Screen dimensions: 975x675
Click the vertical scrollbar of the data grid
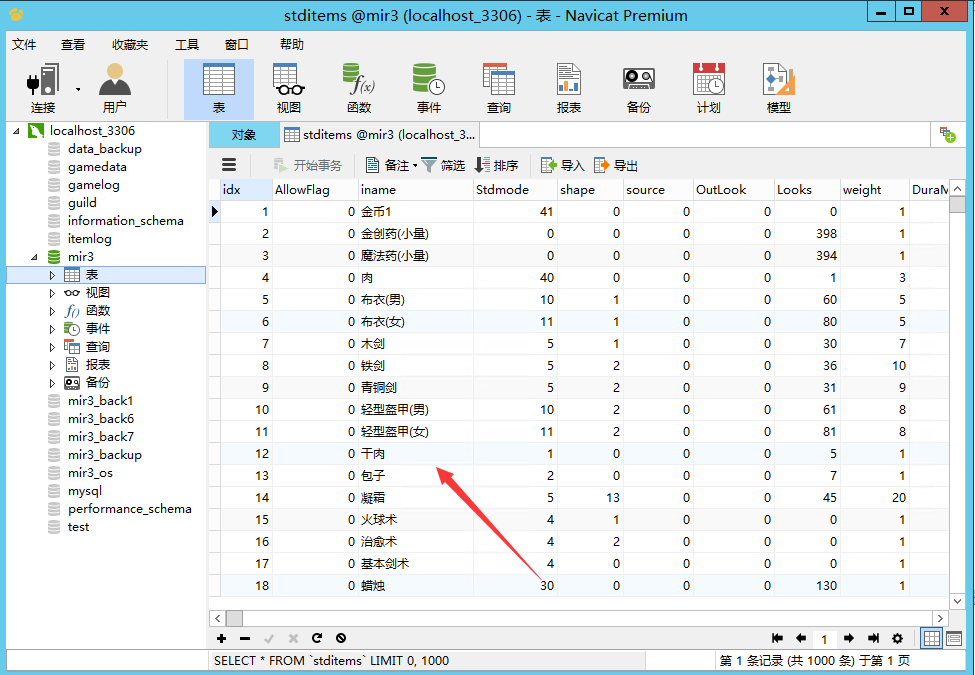point(957,400)
